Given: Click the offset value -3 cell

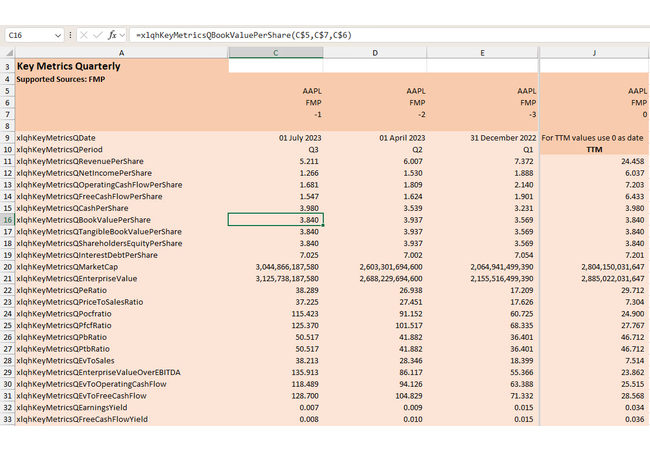Looking at the screenshot, I should click(x=483, y=114).
